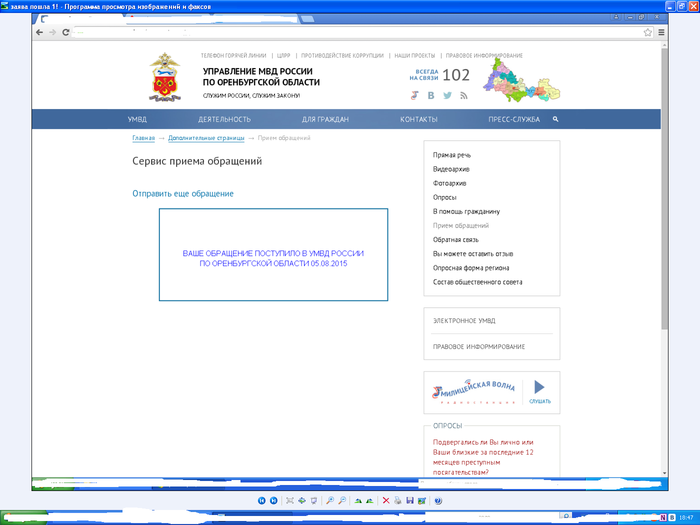
Task: Click the browser forward arrow
Action: [53, 32]
